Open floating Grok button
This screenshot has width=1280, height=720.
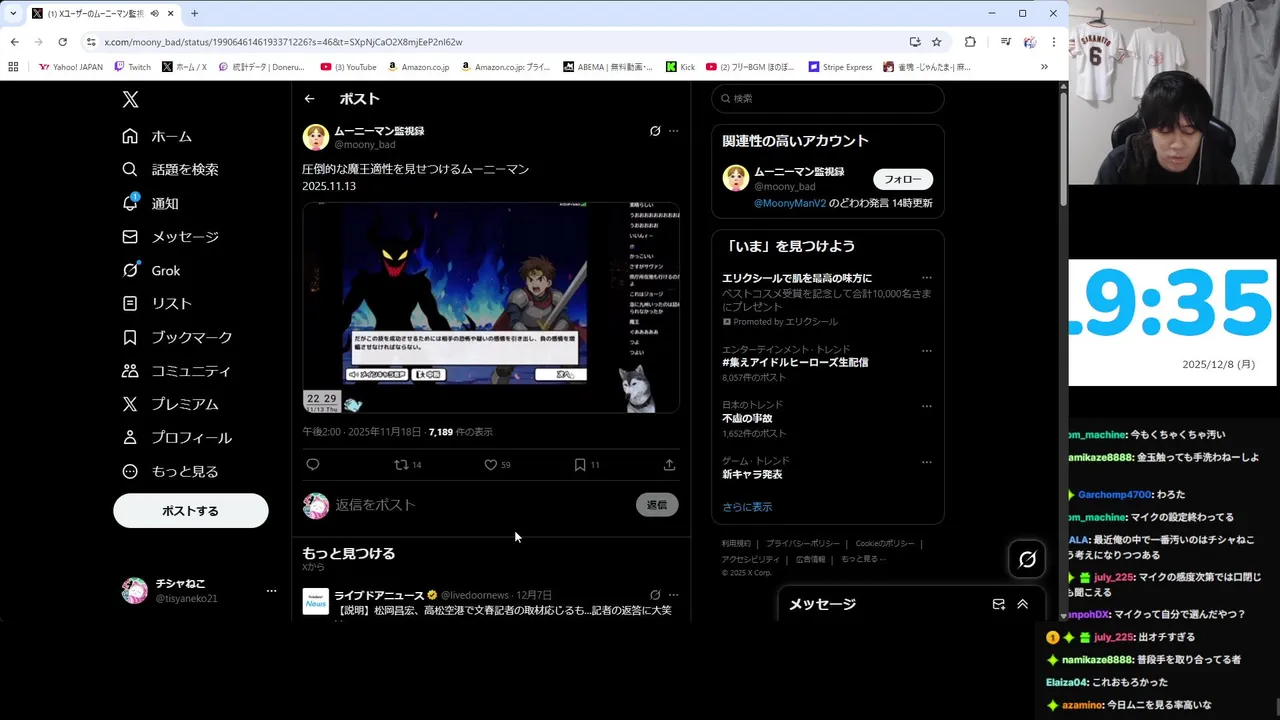[1027, 560]
